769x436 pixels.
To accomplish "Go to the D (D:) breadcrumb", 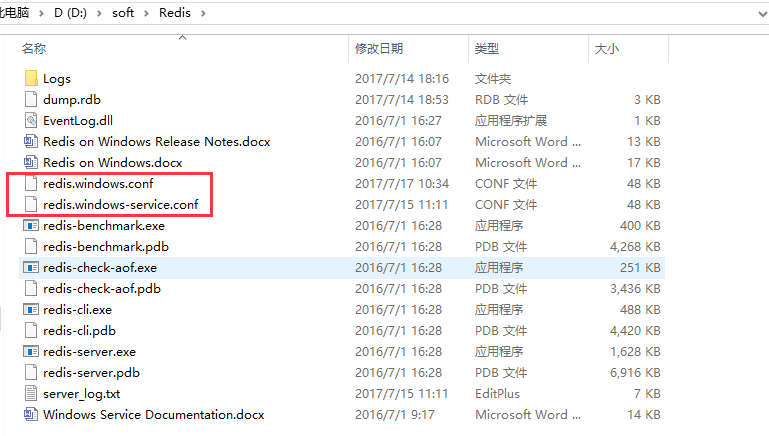I will 70,13.
